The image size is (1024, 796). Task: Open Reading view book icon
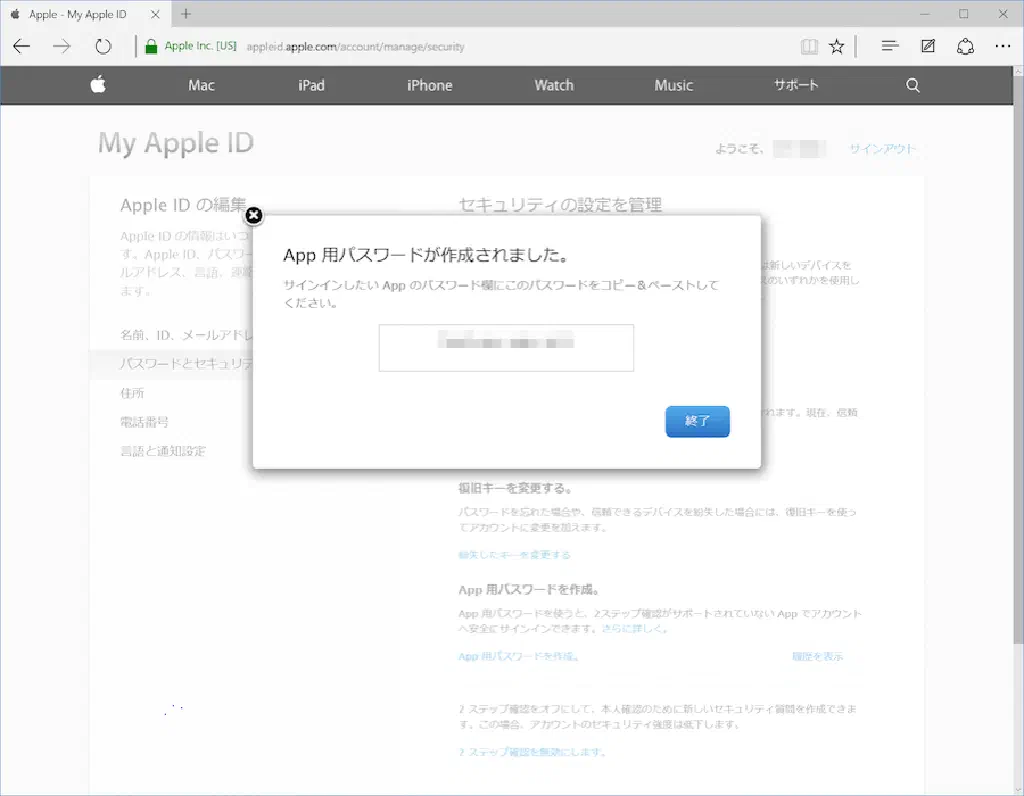[809, 46]
